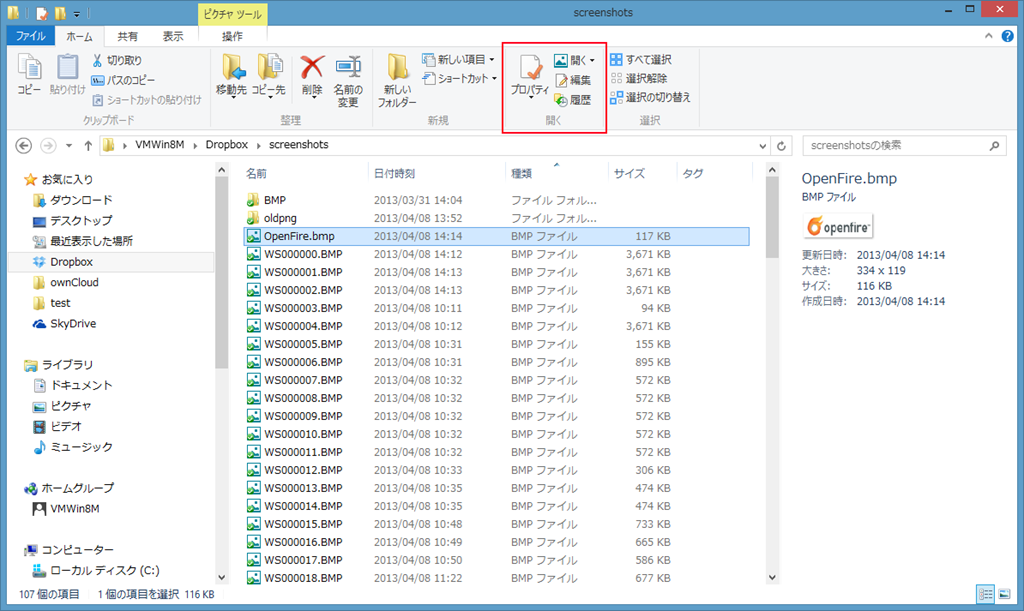The height and width of the screenshot is (611, 1024).
Task: Open the File (ファイル) tab
Action: [30, 36]
